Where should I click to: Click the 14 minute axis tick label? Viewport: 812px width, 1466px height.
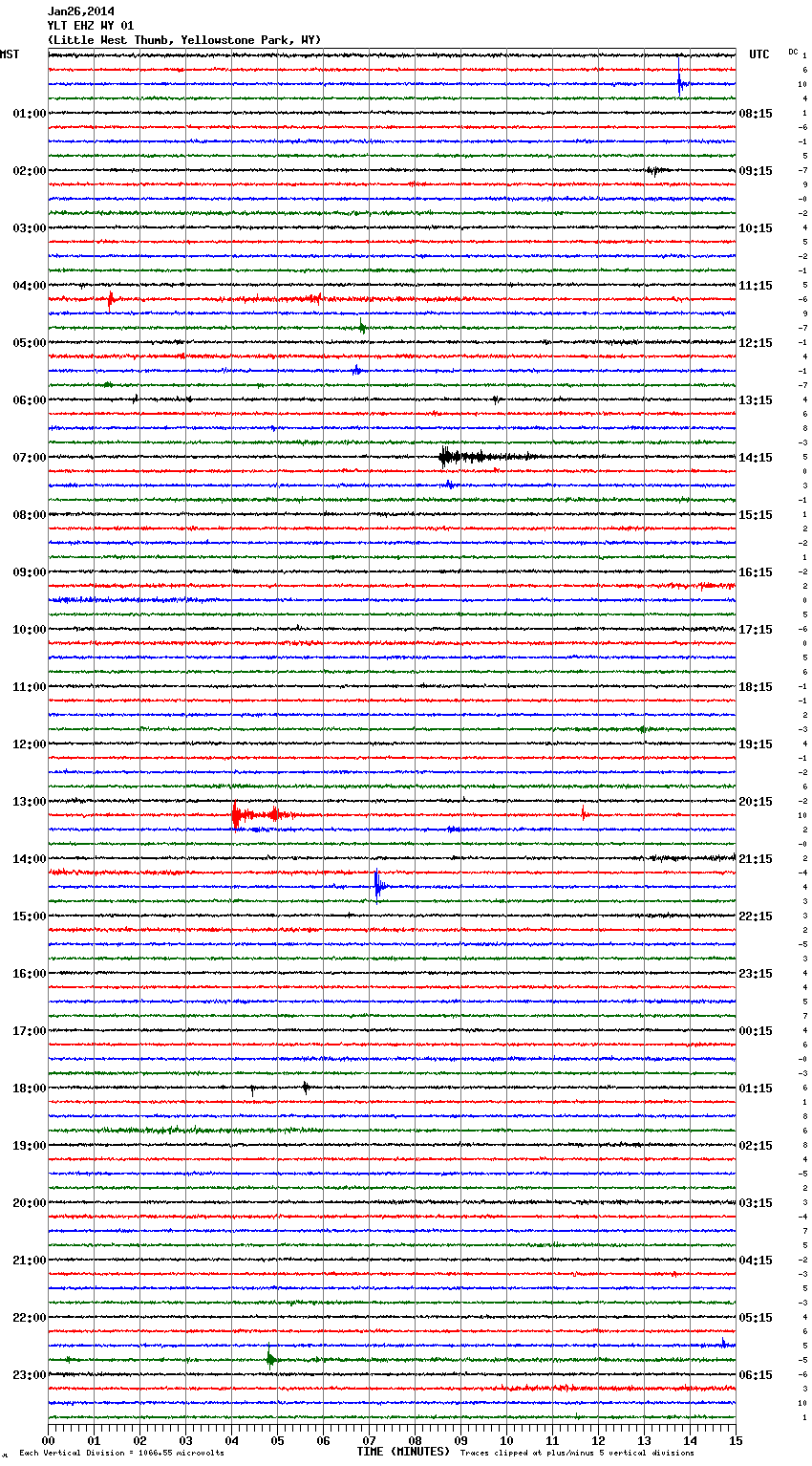[x=690, y=1440]
